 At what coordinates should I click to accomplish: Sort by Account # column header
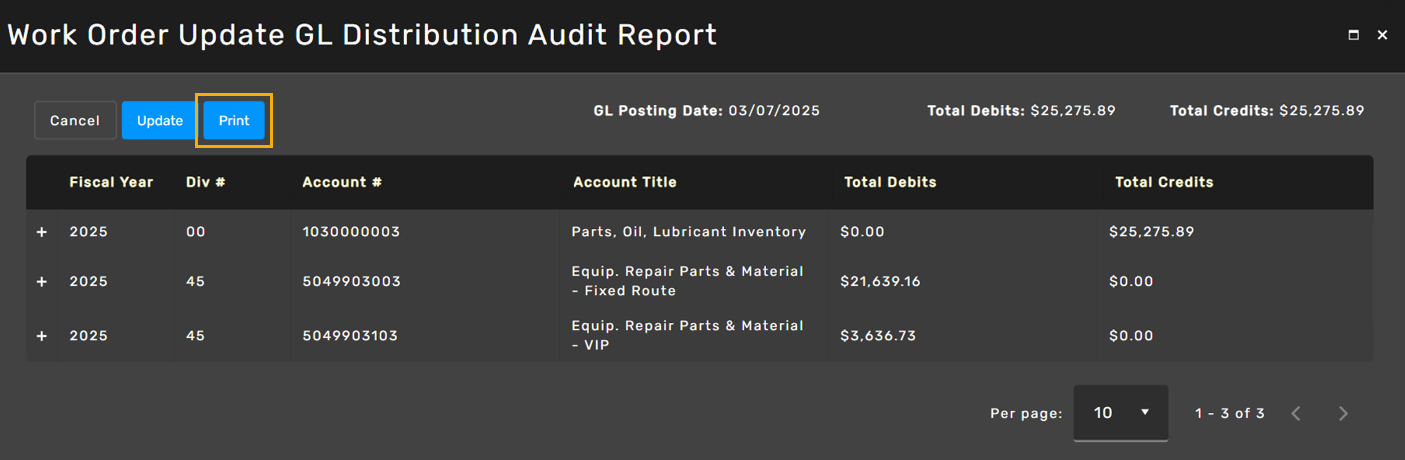[342, 182]
